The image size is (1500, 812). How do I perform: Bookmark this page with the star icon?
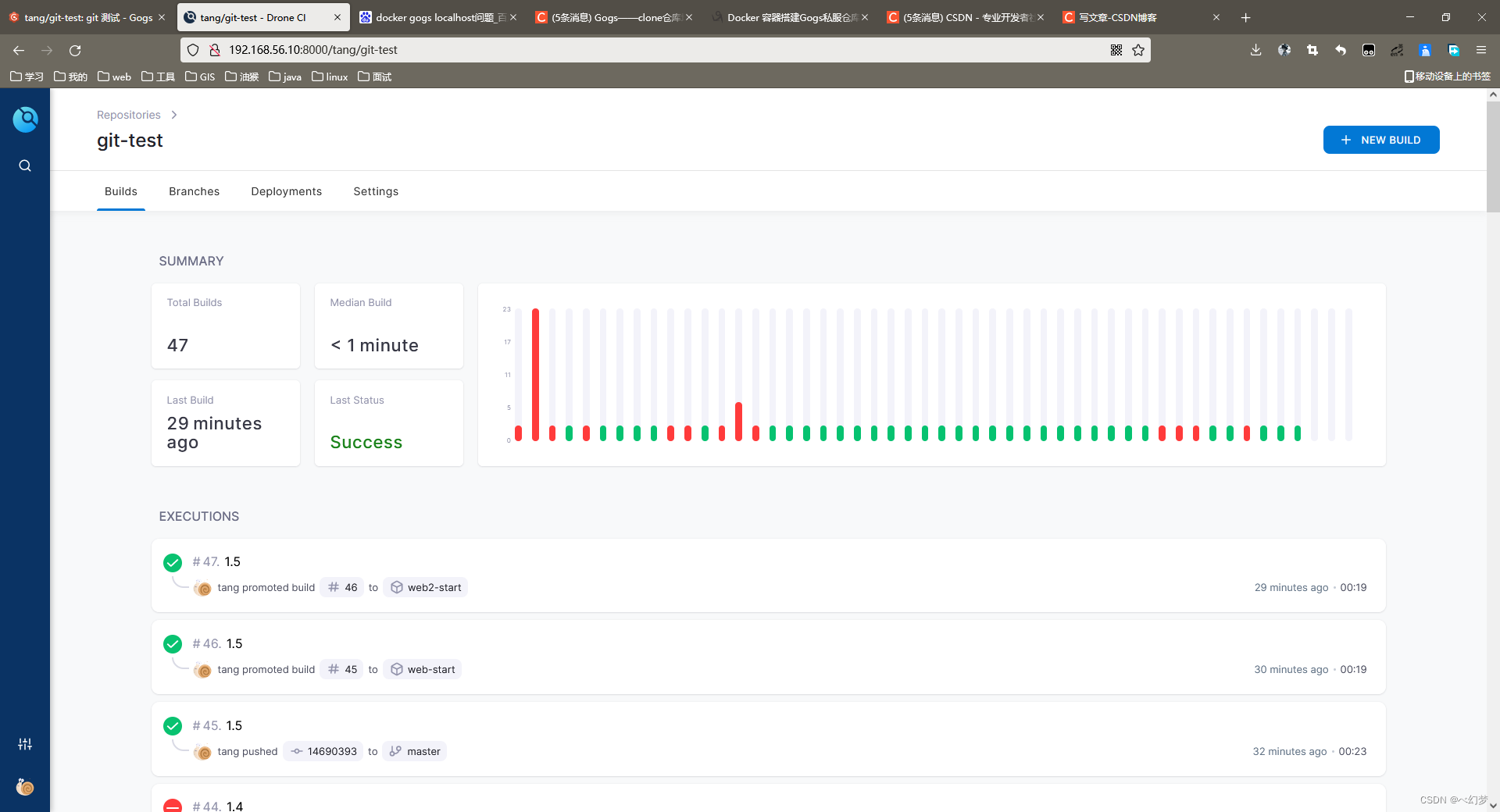coord(1138,50)
